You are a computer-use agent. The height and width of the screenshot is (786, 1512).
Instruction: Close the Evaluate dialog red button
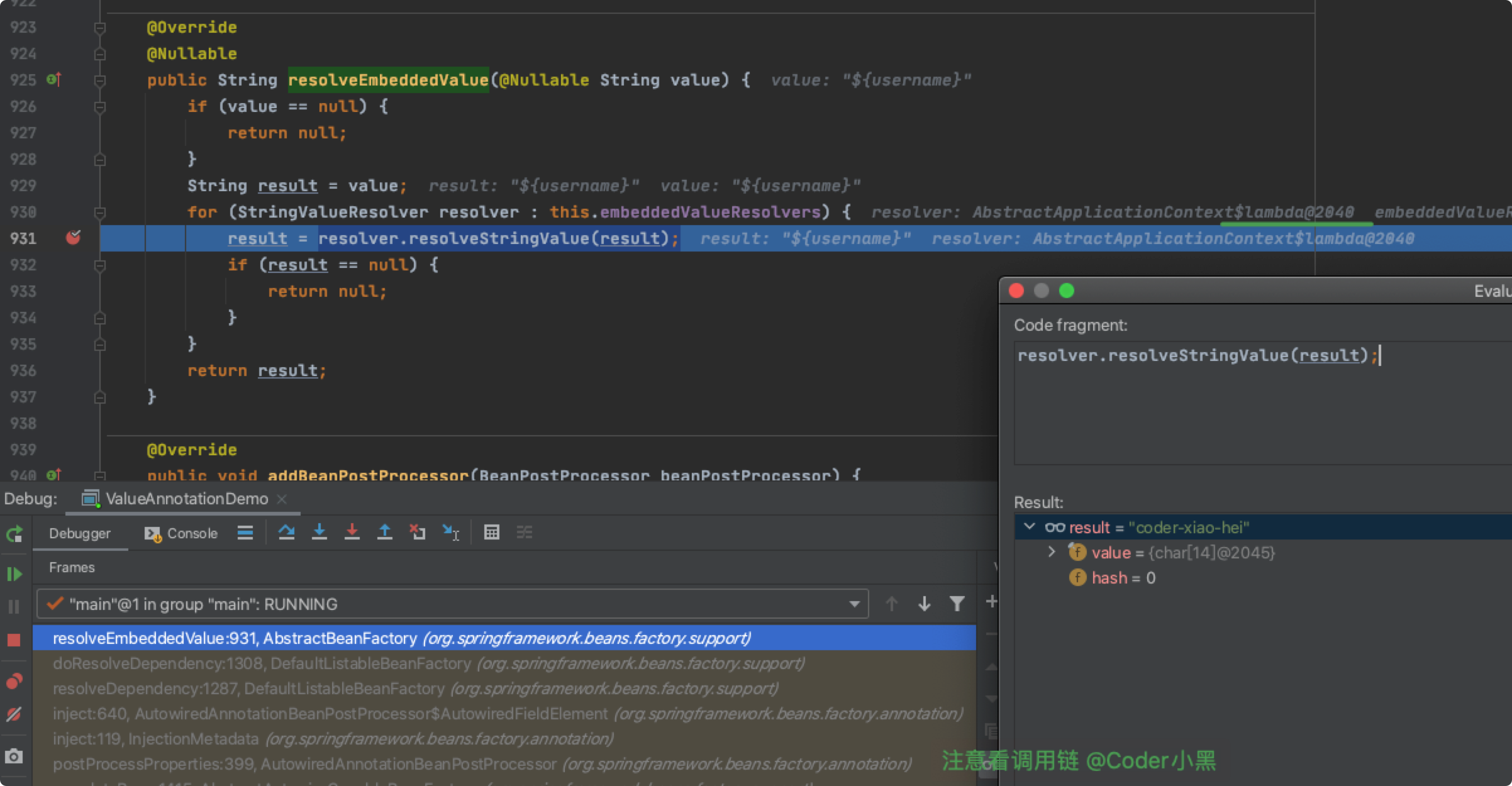(1016, 291)
